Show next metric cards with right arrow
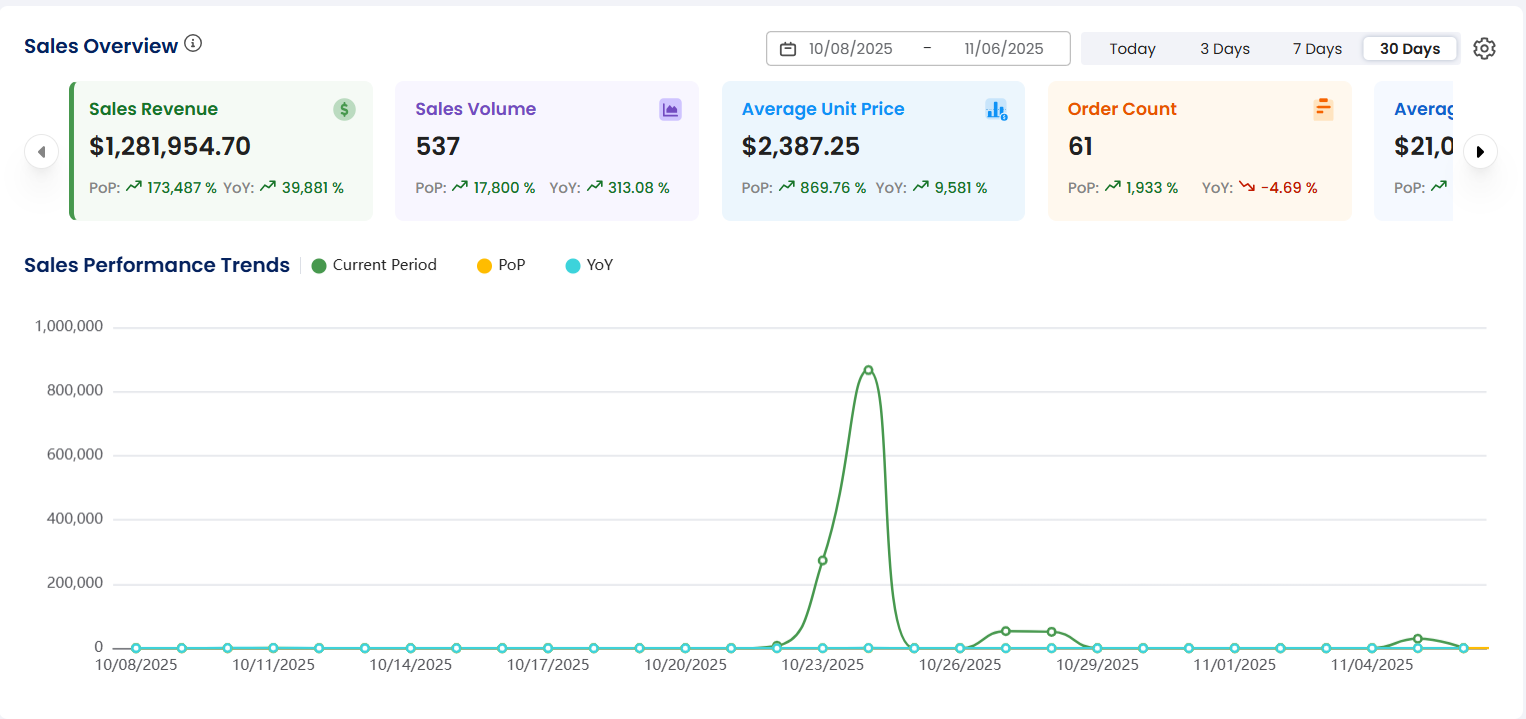This screenshot has width=1526, height=719. point(1480,152)
